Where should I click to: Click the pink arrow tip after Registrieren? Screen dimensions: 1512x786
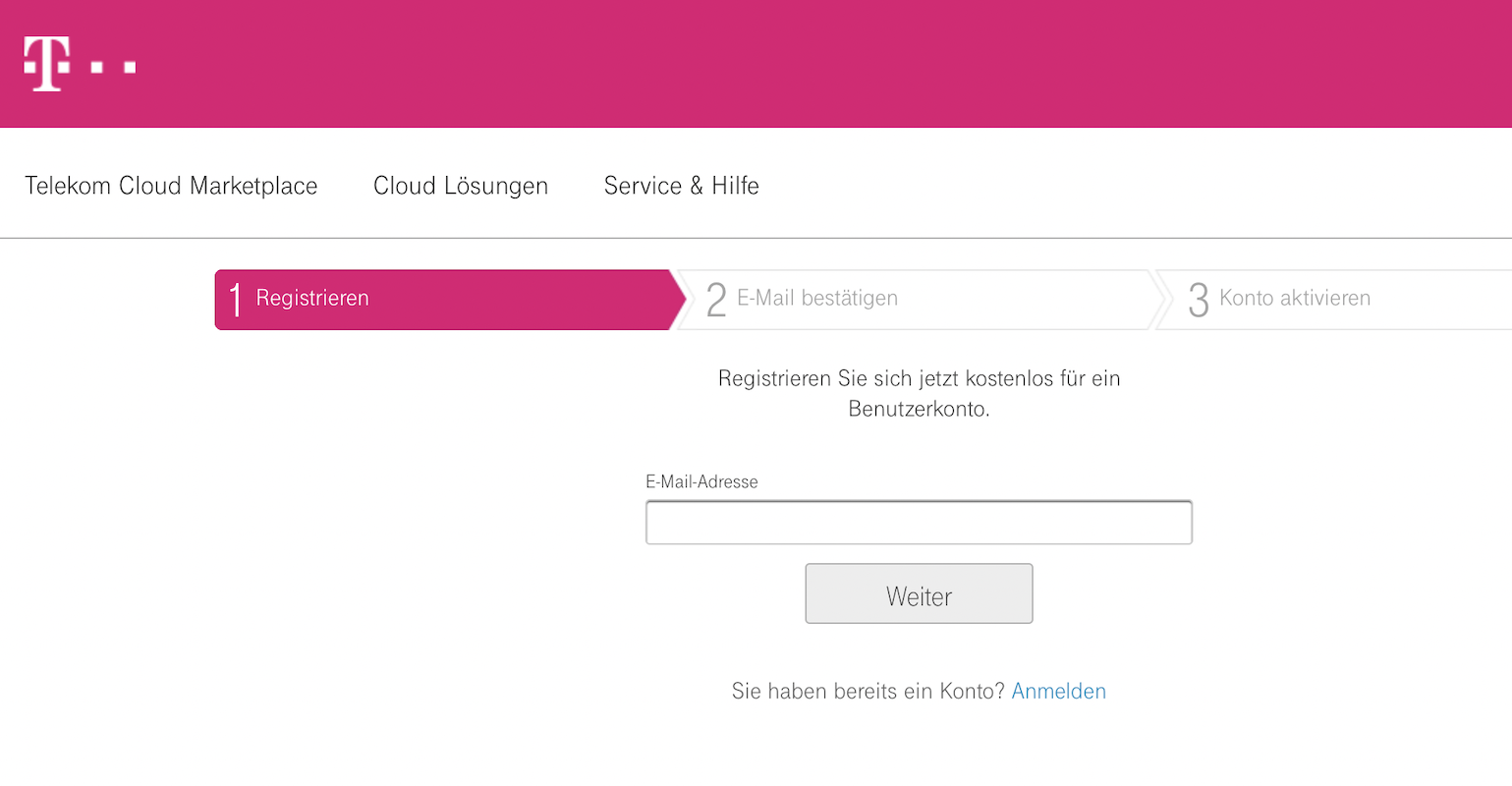coord(677,300)
